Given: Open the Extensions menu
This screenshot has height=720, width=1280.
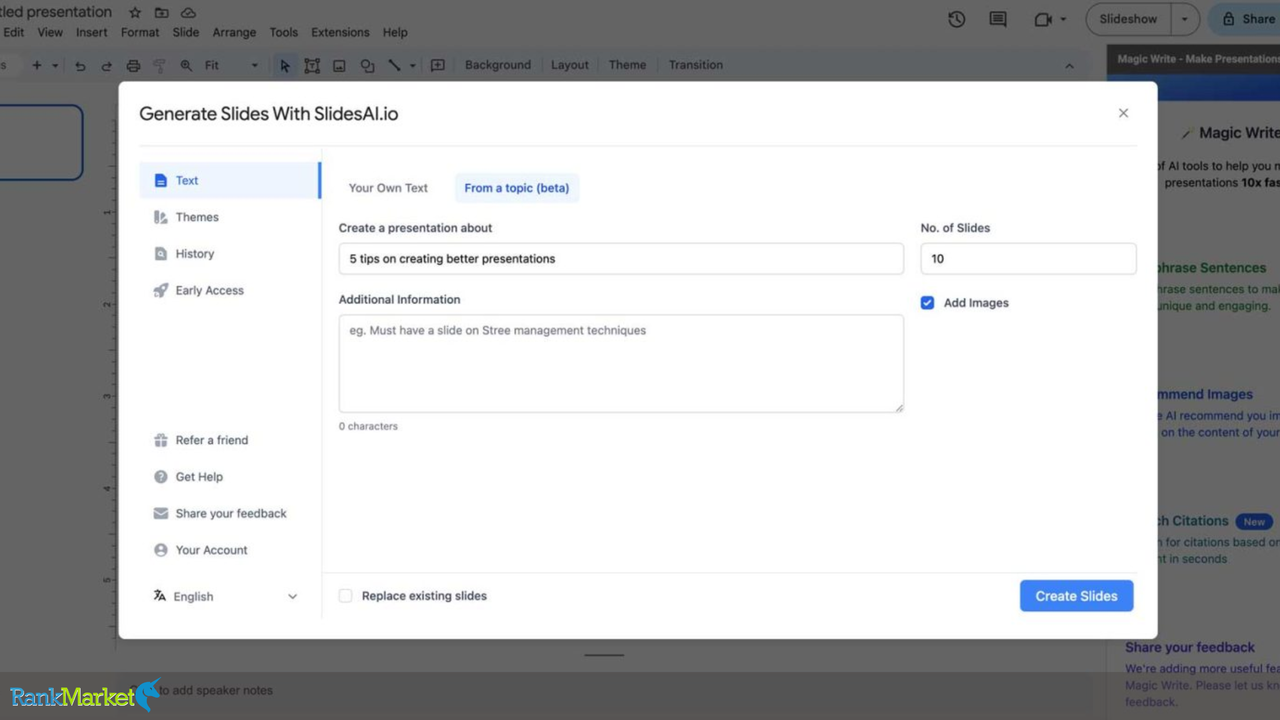Looking at the screenshot, I should click(340, 32).
